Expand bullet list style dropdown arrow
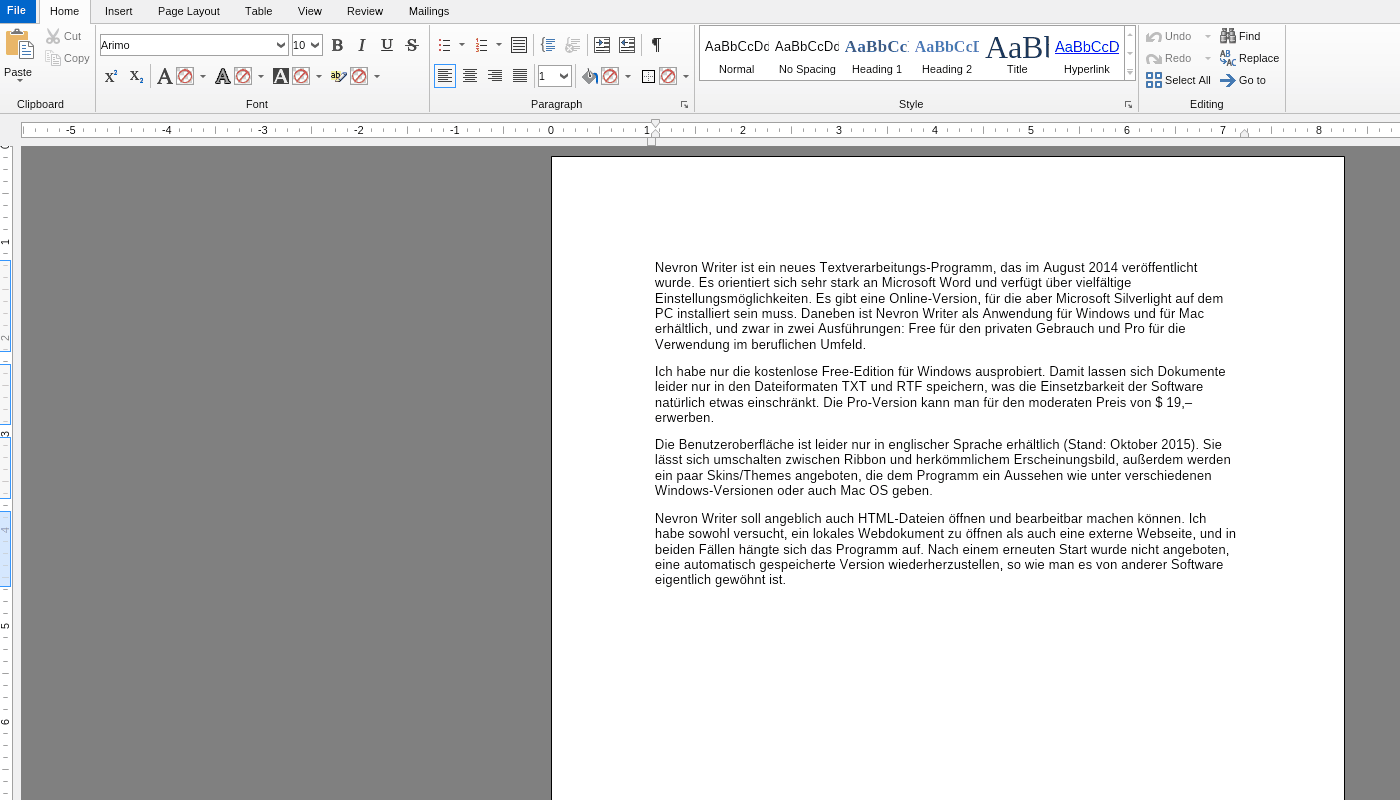Viewport: 1400px width, 800px height. 462,45
